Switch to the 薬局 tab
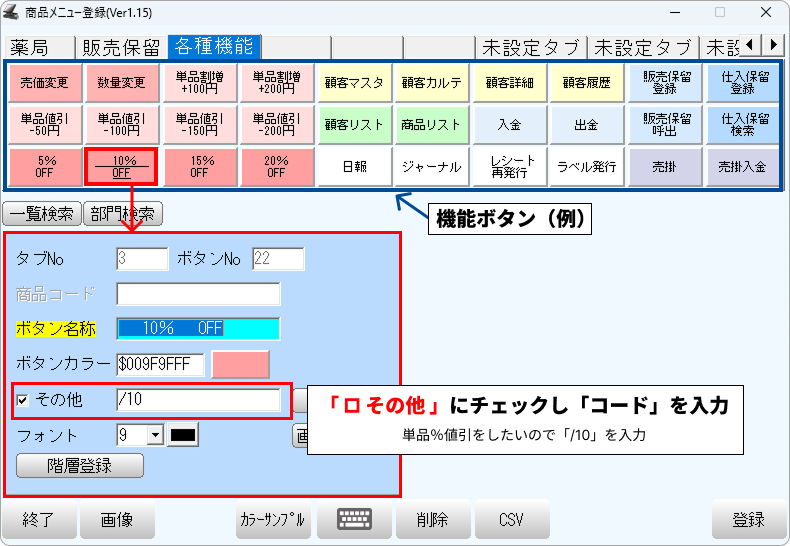The width and height of the screenshot is (790, 546). pyautogui.click(x=38, y=47)
